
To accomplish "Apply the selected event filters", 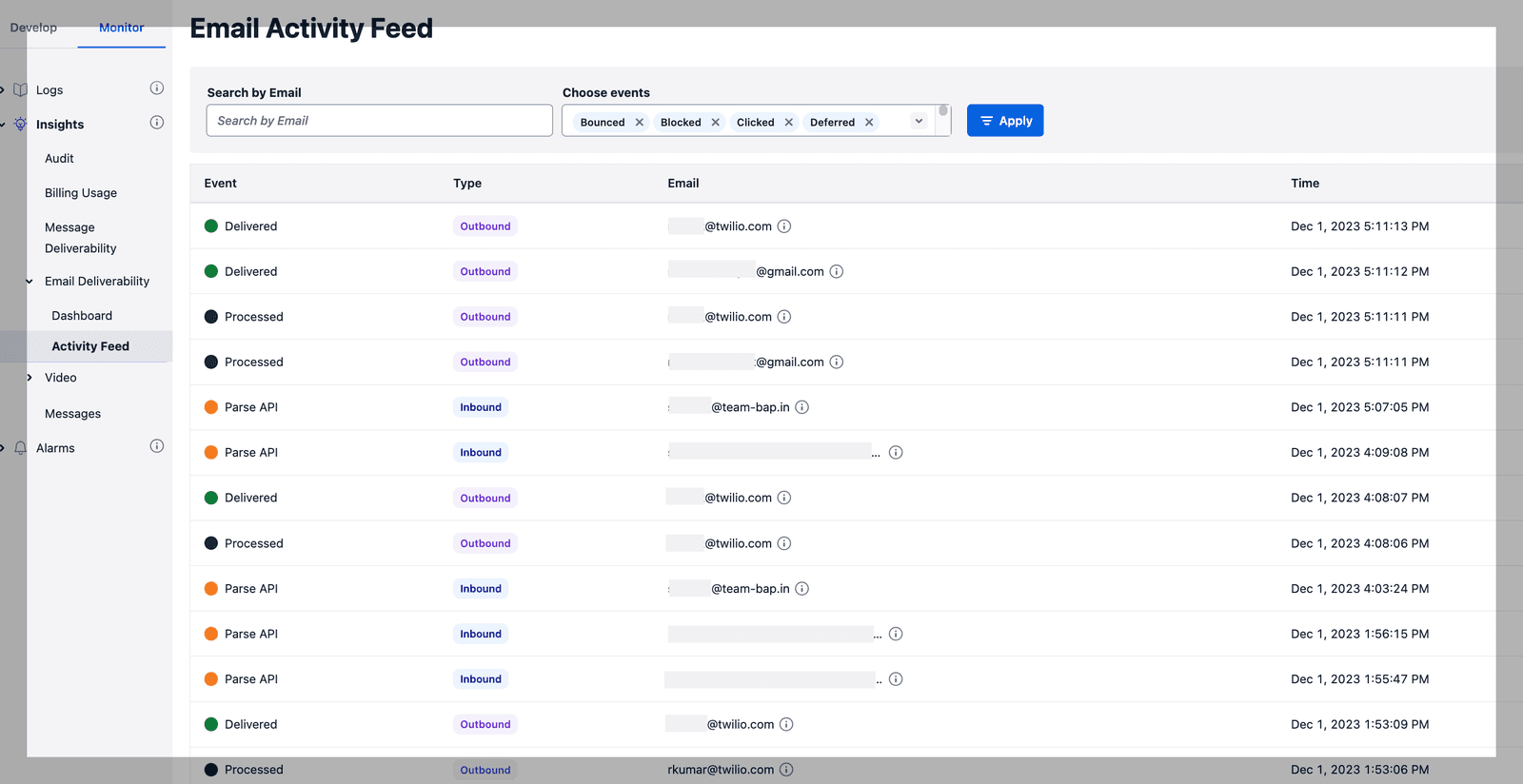I will pos(1005,121).
